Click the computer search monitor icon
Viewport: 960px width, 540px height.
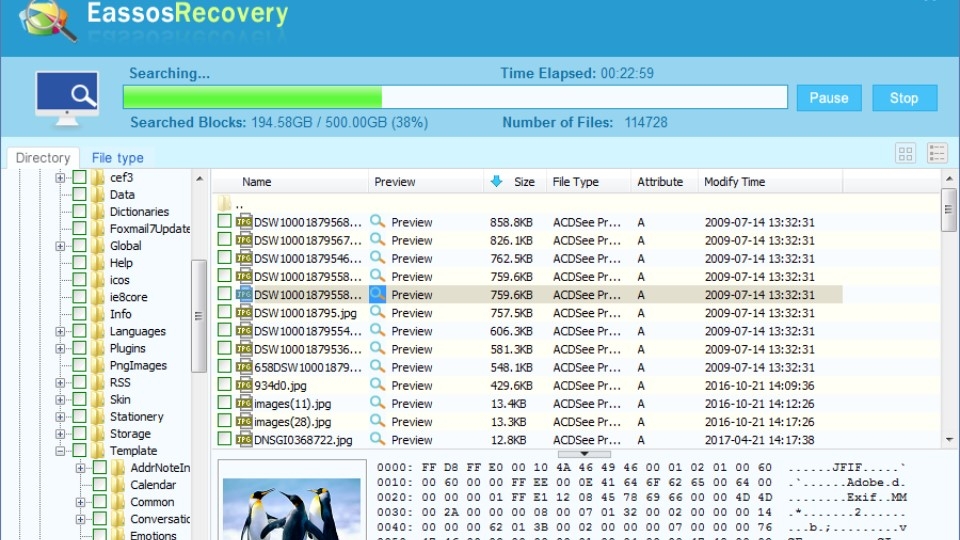click(67, 99)
